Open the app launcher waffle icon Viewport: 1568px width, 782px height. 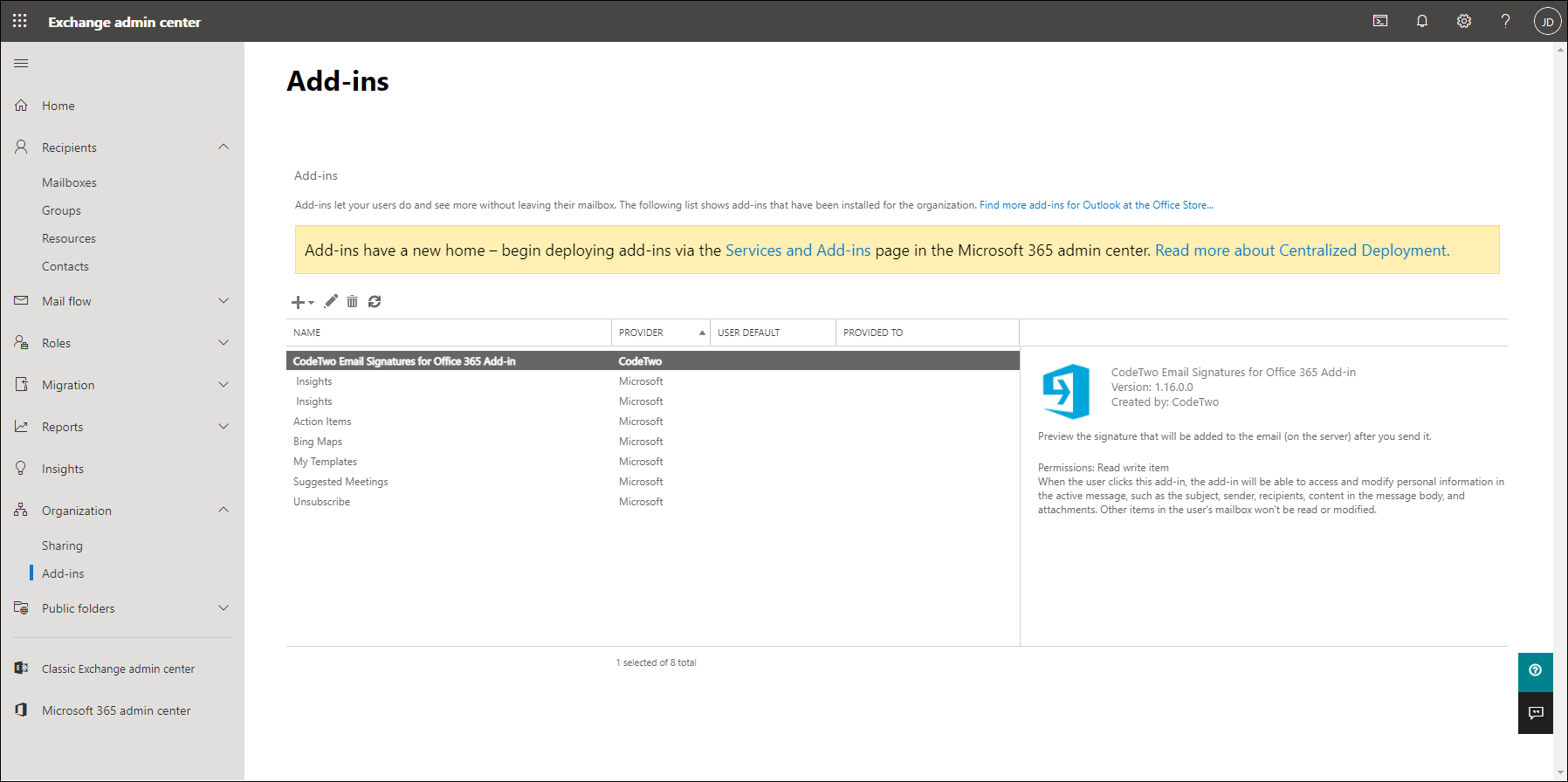20,21
